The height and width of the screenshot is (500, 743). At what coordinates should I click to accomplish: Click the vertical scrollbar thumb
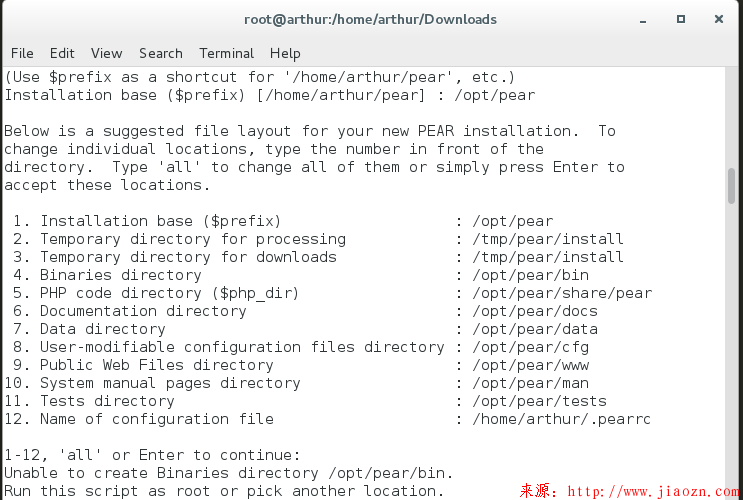pos(731,187)
